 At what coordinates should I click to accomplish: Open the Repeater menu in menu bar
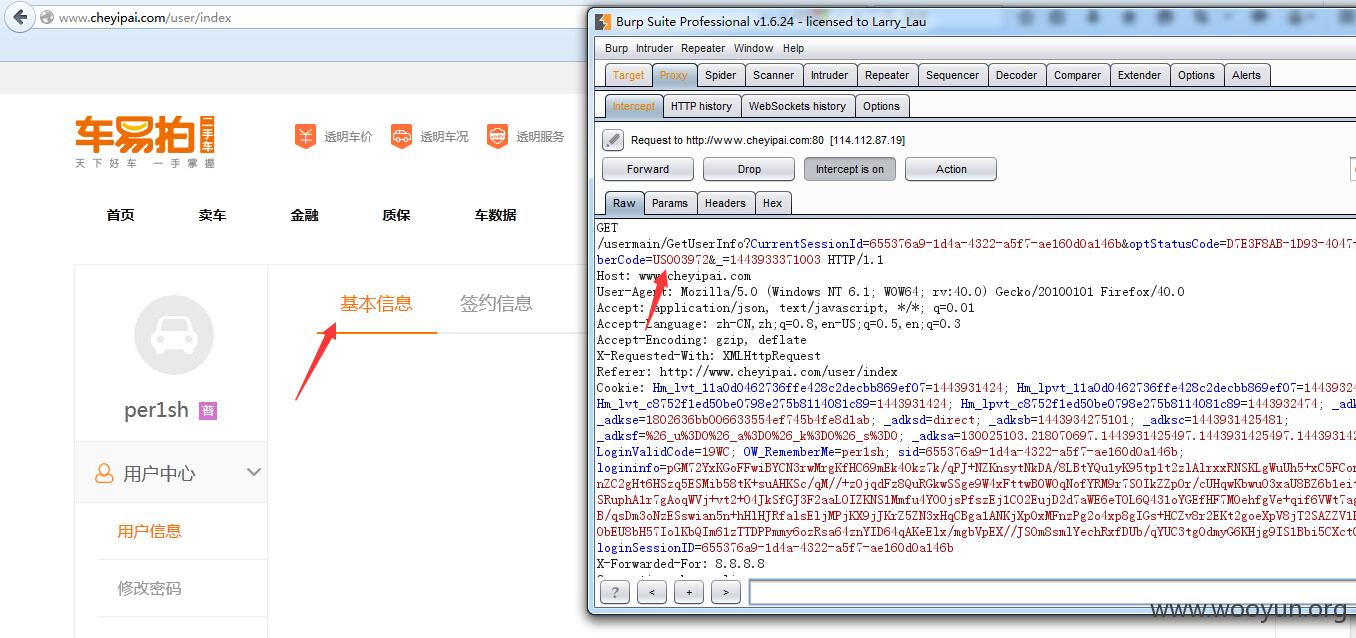[x=703, y=48]
